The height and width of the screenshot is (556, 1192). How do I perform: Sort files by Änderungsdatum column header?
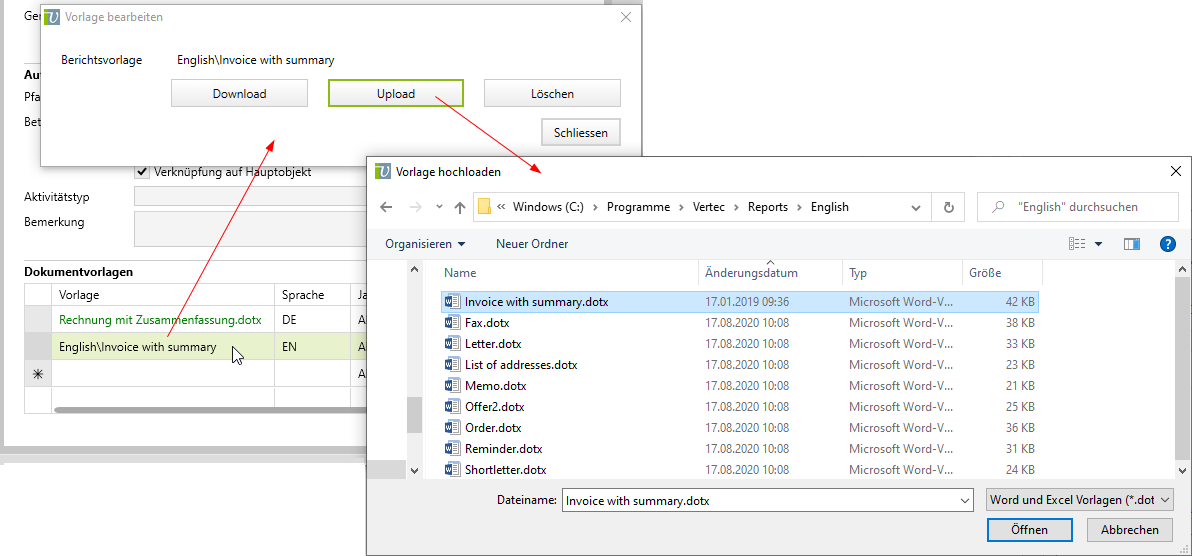point(751,273)
